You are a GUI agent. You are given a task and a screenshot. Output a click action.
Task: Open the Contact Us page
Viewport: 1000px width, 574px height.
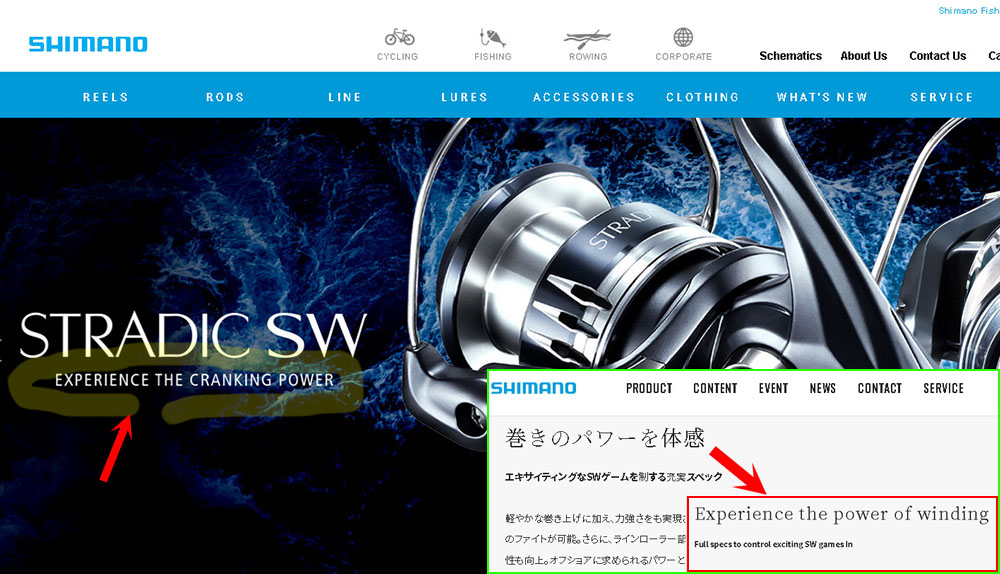(x=937, y=56)
